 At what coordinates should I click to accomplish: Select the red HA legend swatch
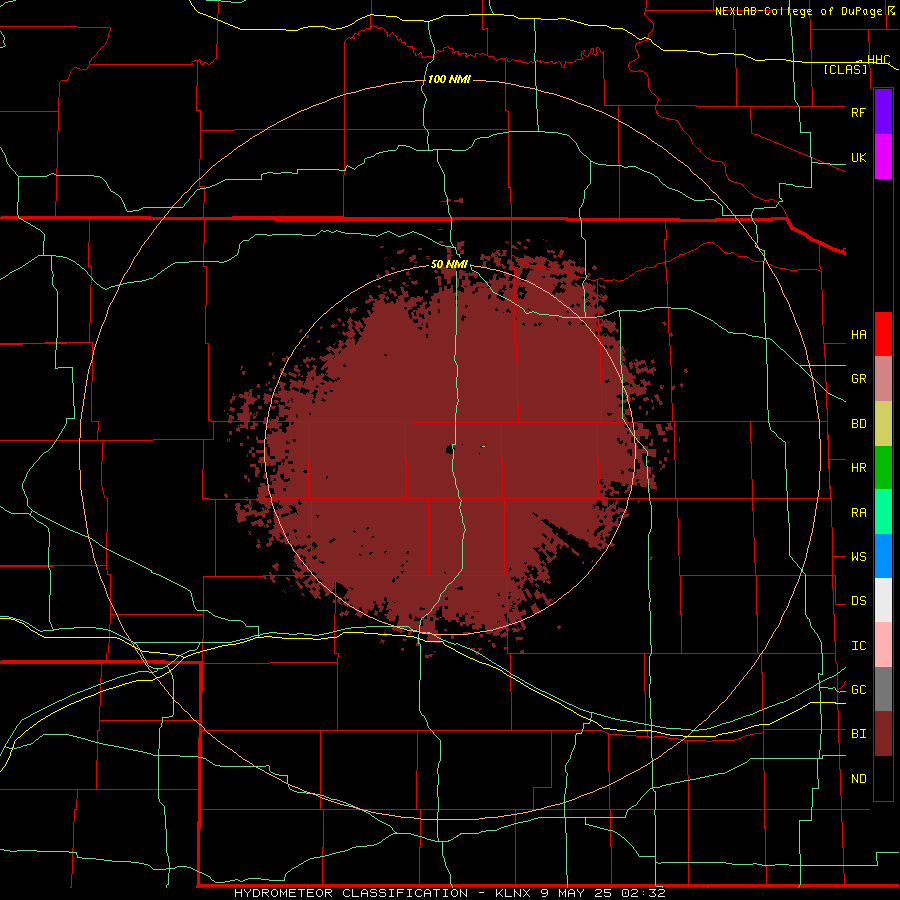point(883,334)
